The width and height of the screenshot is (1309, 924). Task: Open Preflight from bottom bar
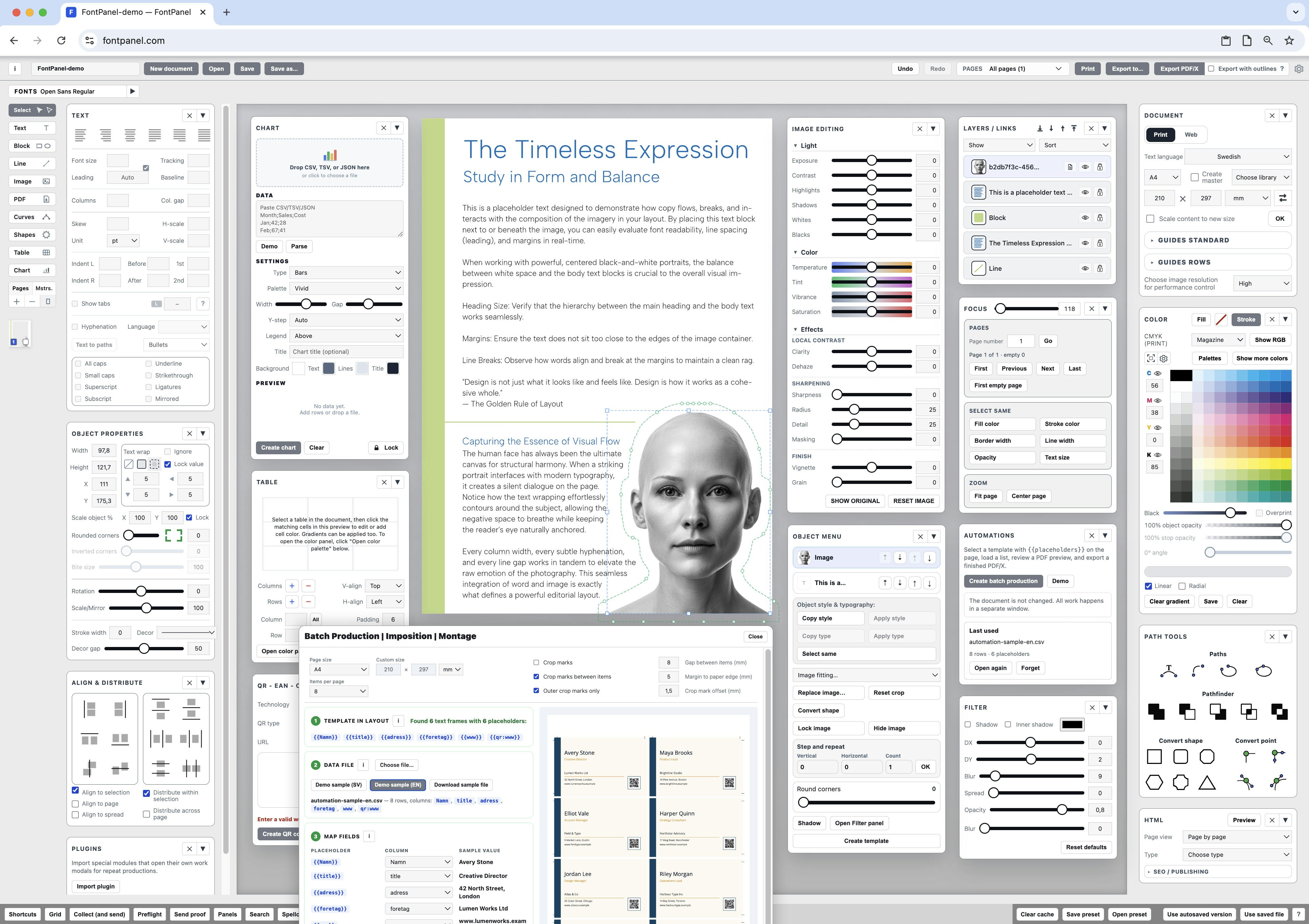tap(149, 914)
